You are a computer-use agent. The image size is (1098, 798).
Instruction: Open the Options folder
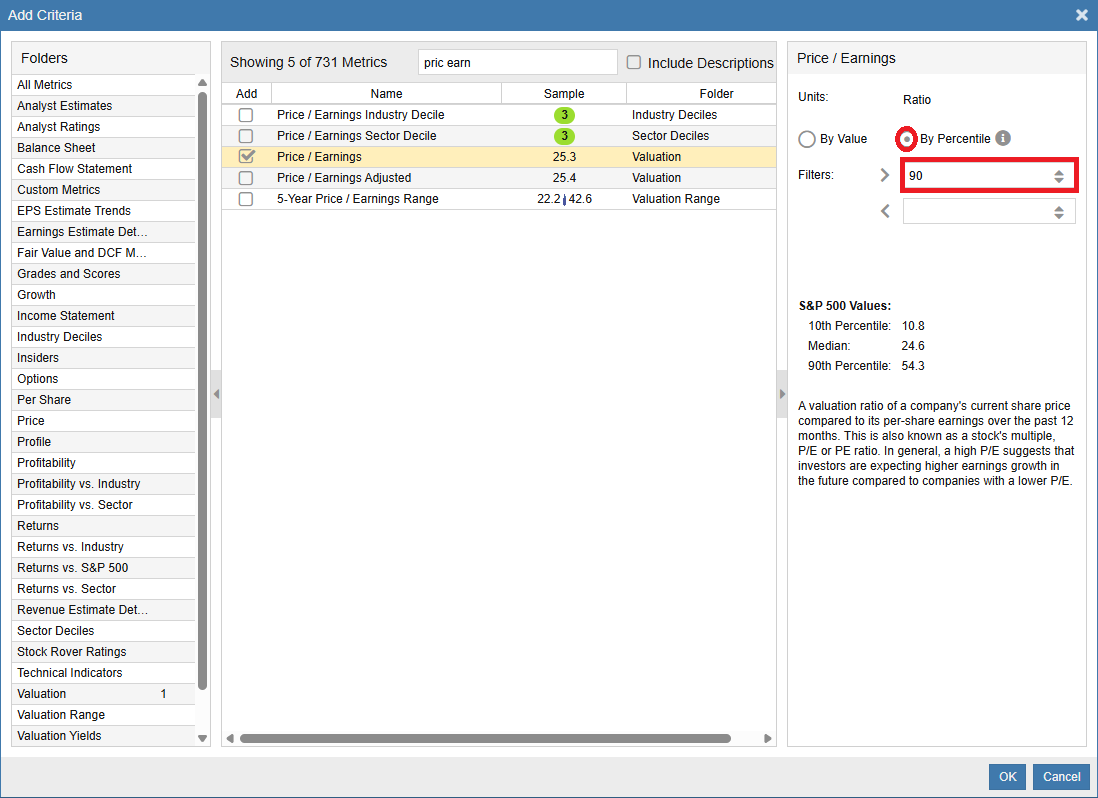103,379
